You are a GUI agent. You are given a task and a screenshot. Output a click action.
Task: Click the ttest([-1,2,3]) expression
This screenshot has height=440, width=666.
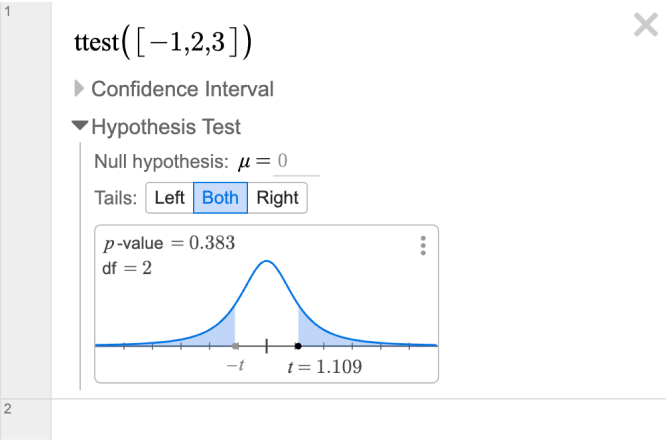pos(163,42)
